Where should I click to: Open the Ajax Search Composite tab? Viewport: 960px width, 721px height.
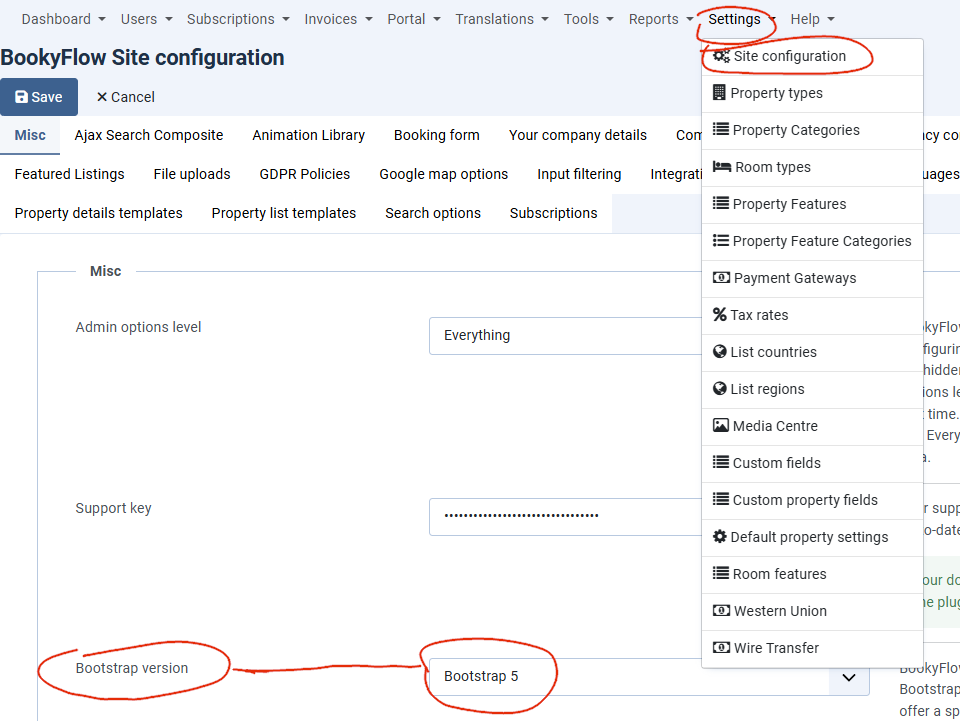tap(149, 135)
